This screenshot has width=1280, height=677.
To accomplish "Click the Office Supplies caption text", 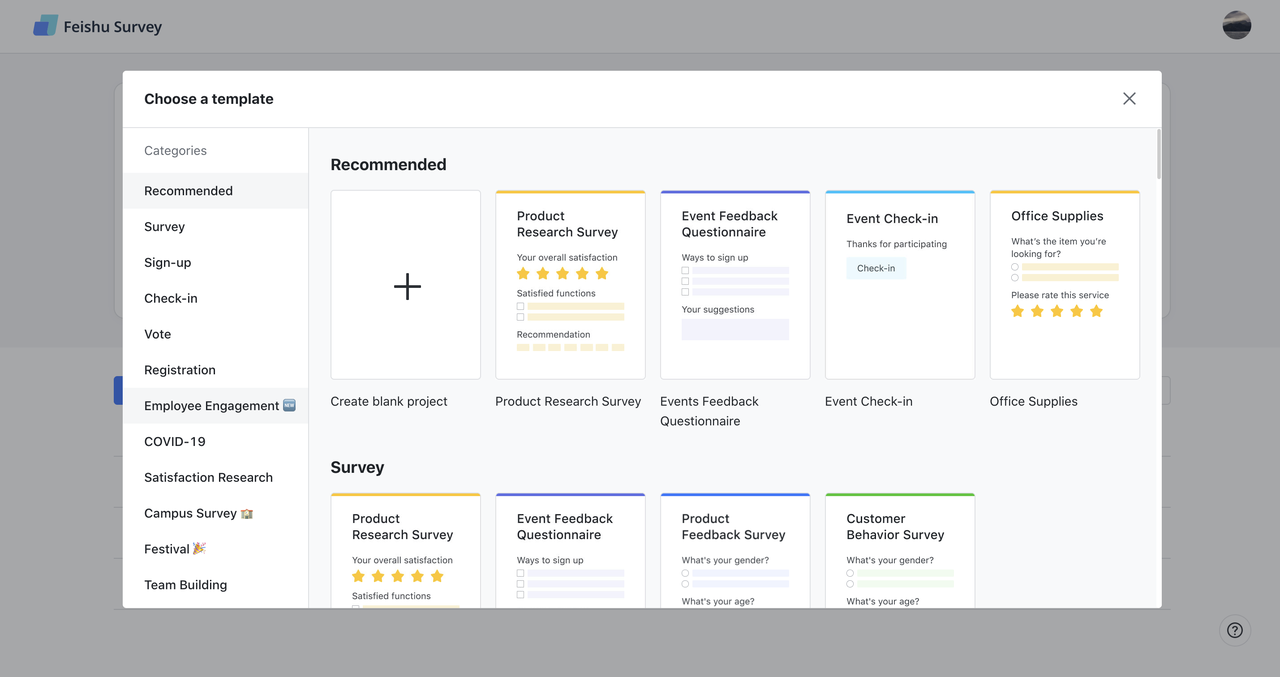I will pos(1034,402).
